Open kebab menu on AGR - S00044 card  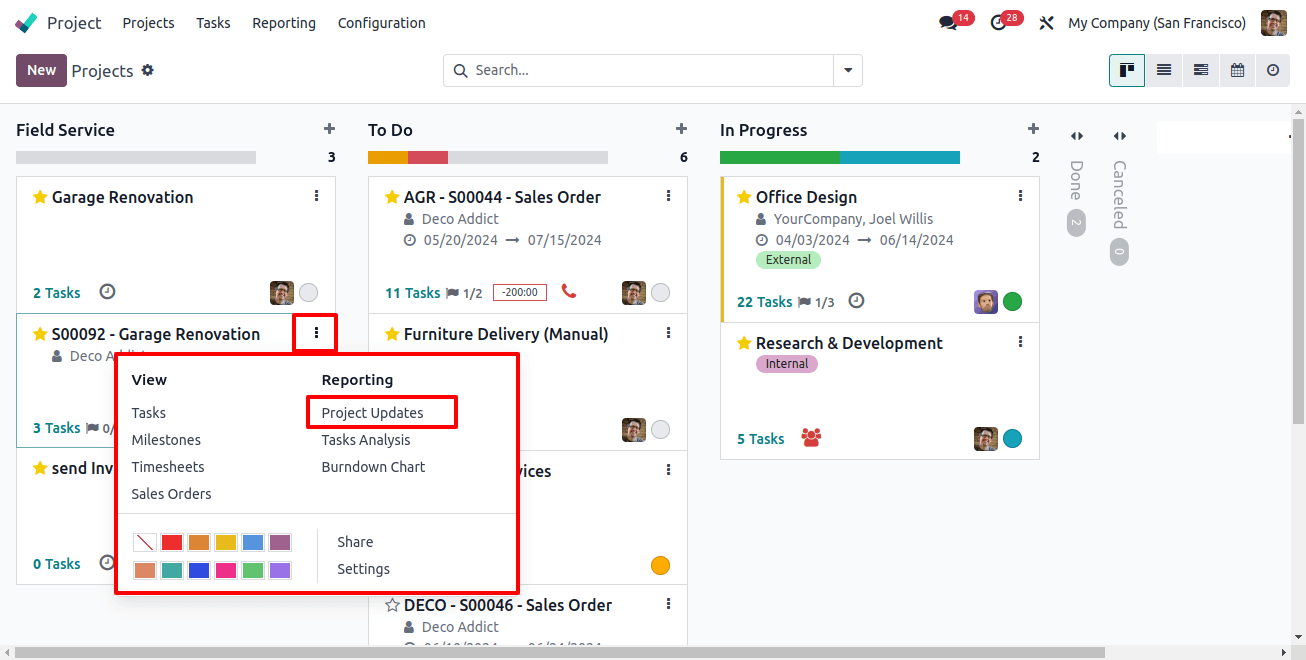[669, 196]
